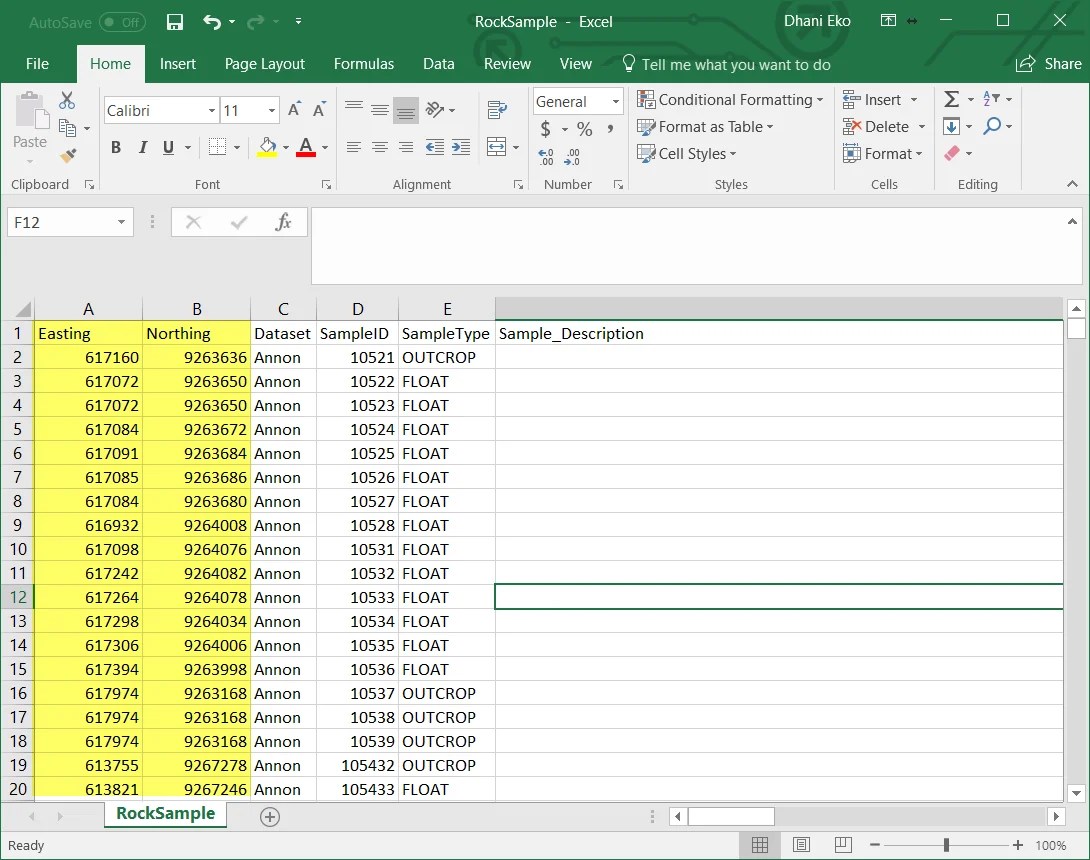Switch to Page Break Preview
1090x860 pixels.
843,845
